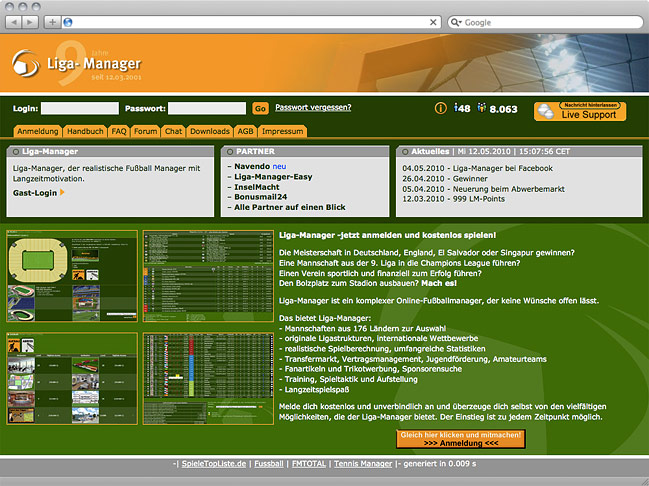Open the Google search magnifier dropdown
Viewport: 649px width, 486px height.
coord(456,21)
